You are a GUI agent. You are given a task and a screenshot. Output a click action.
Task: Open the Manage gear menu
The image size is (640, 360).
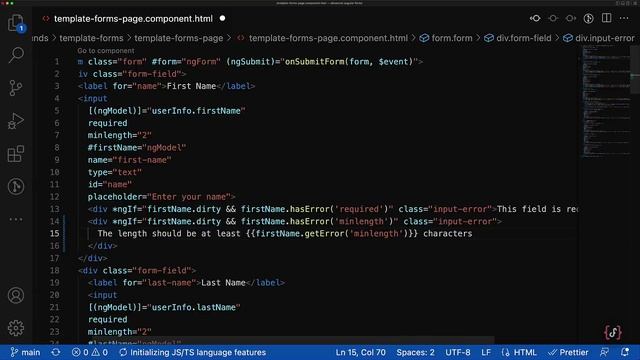[16, 328]
